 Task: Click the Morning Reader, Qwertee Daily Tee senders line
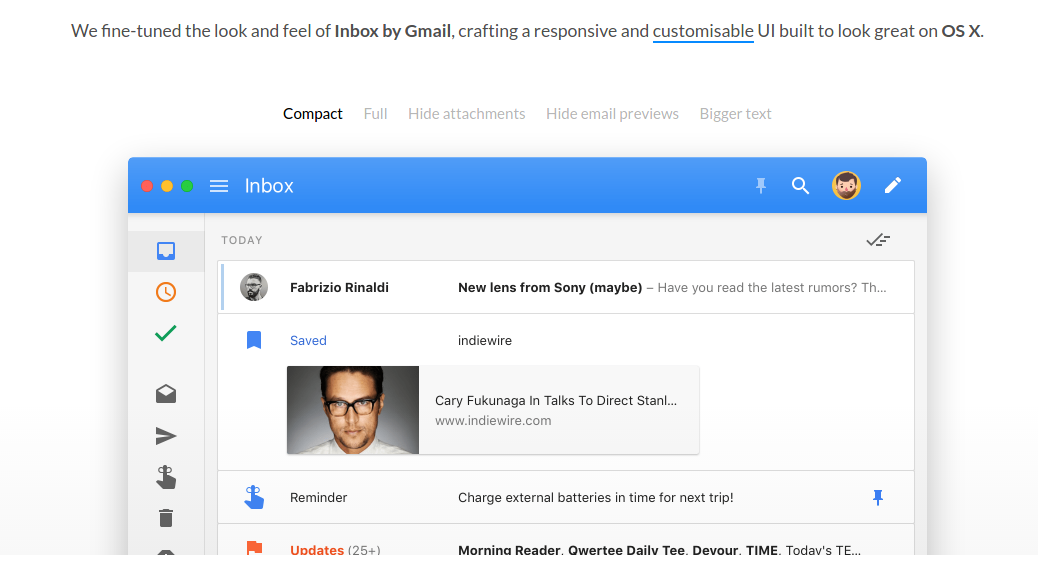[659, 550]
